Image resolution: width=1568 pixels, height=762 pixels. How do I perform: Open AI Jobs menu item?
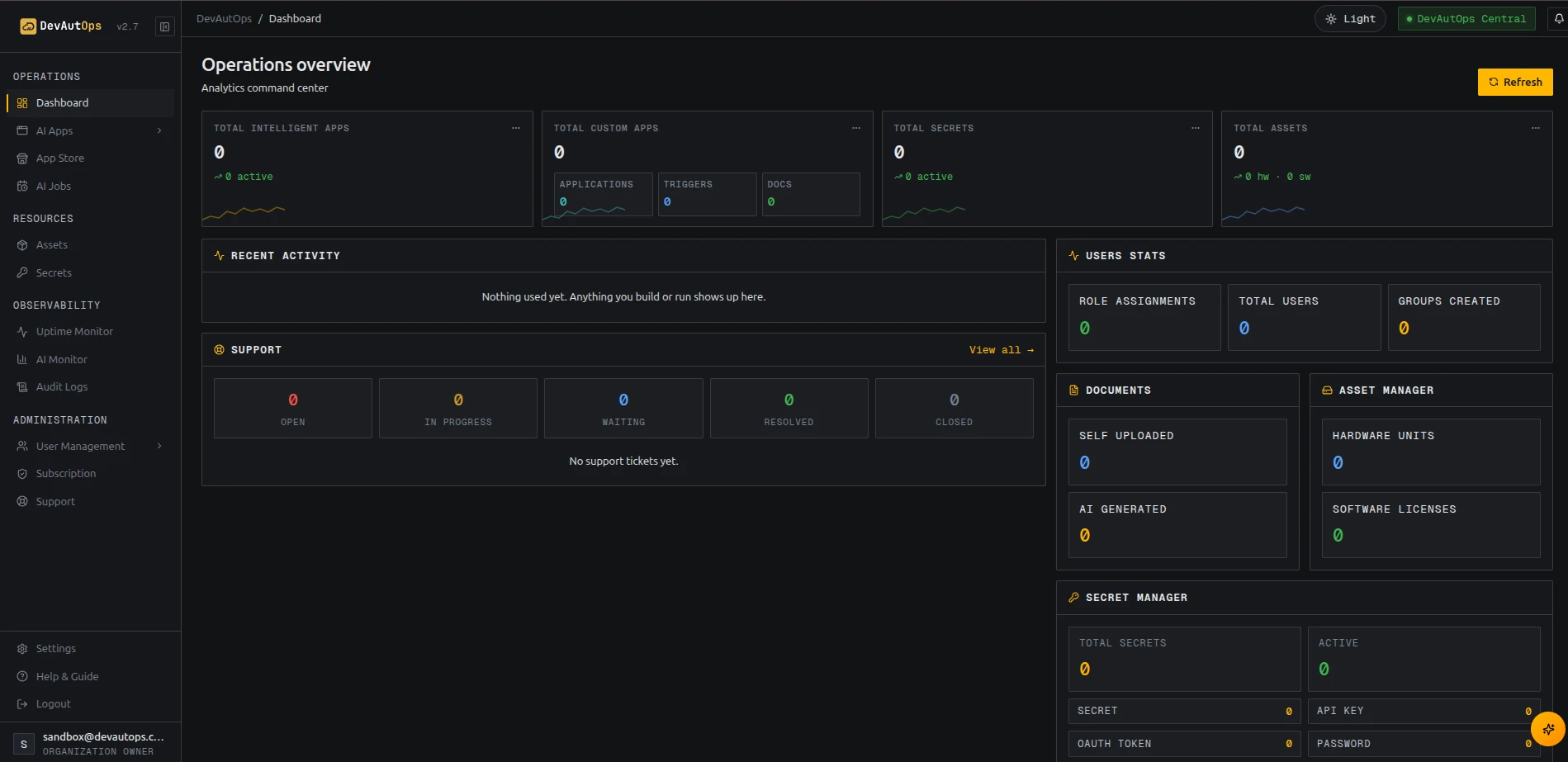tap(90, 187)
